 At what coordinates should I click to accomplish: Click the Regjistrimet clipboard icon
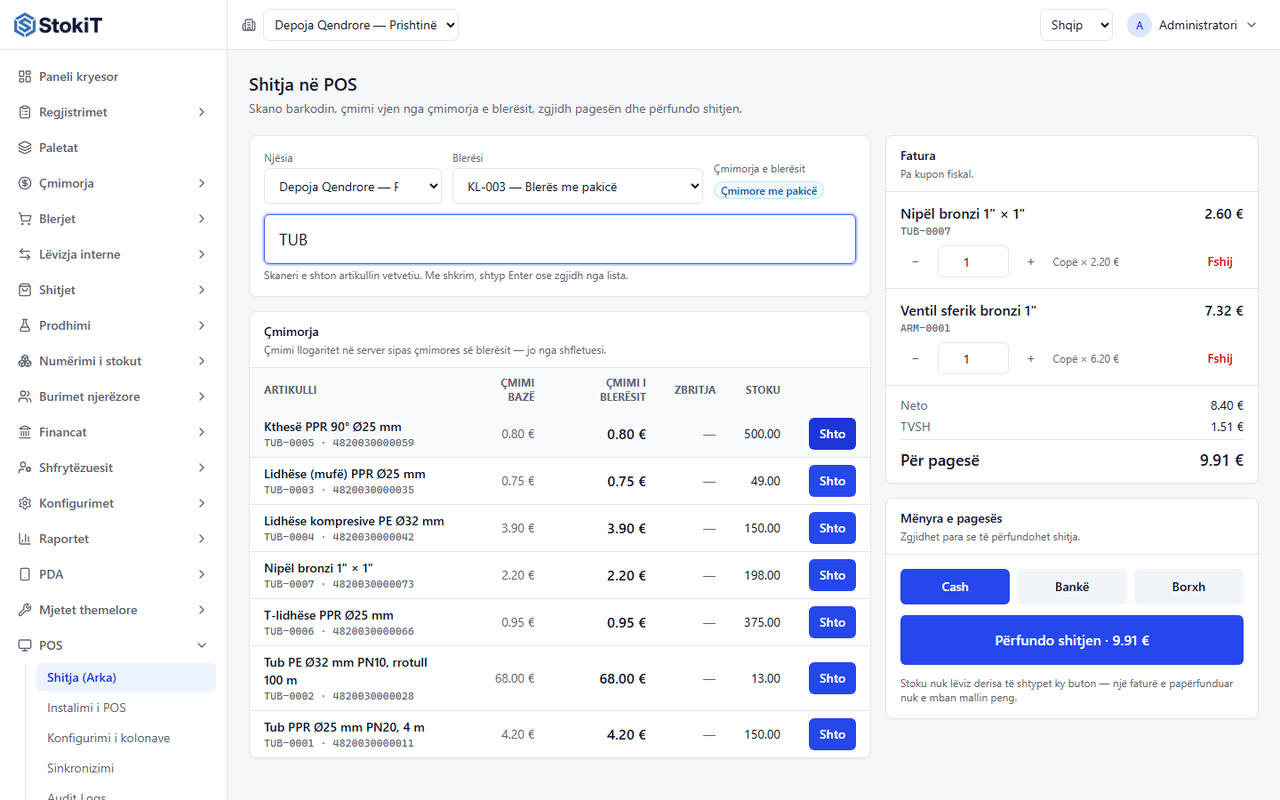coord(25,112)
